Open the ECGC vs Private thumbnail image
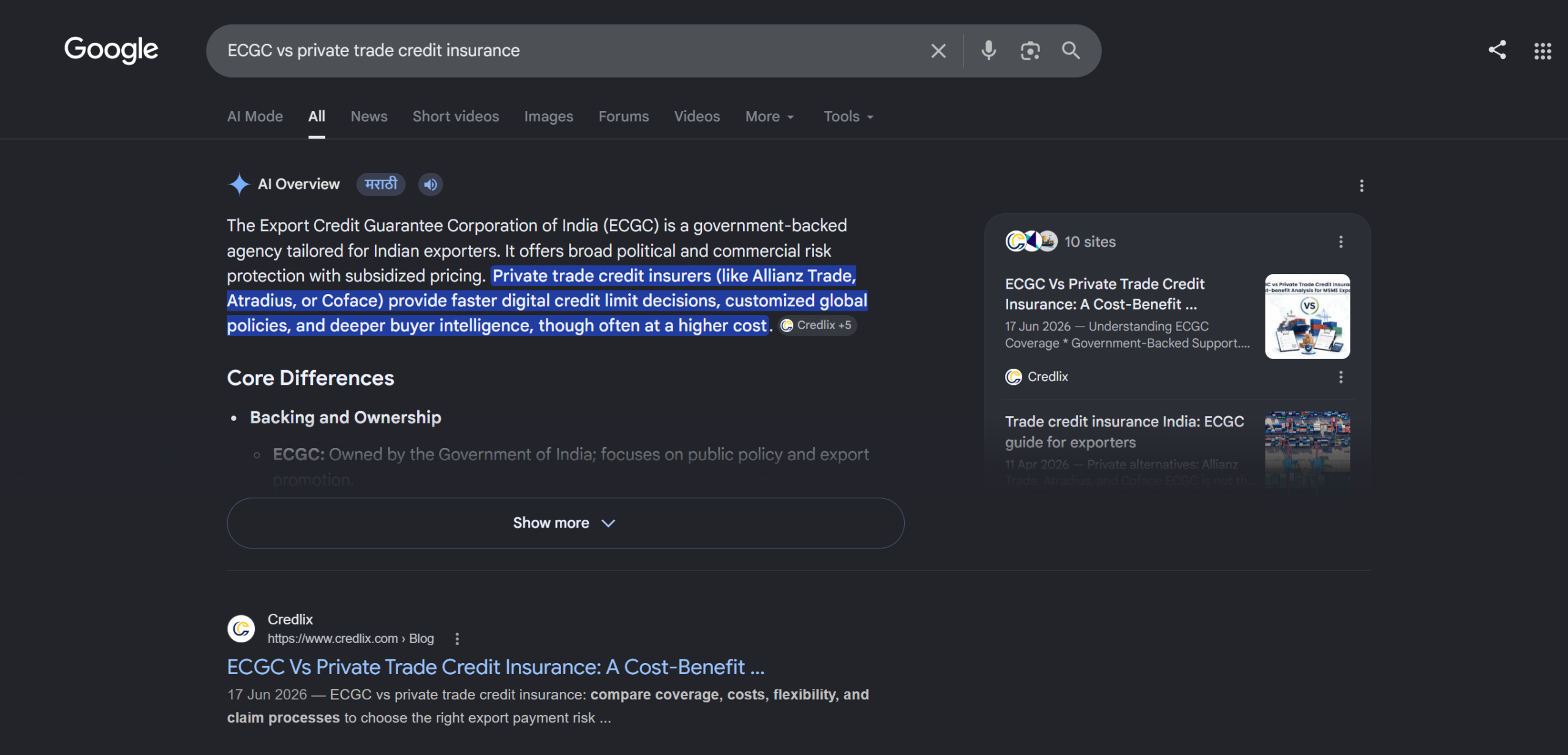 (x=1307, y=316)
